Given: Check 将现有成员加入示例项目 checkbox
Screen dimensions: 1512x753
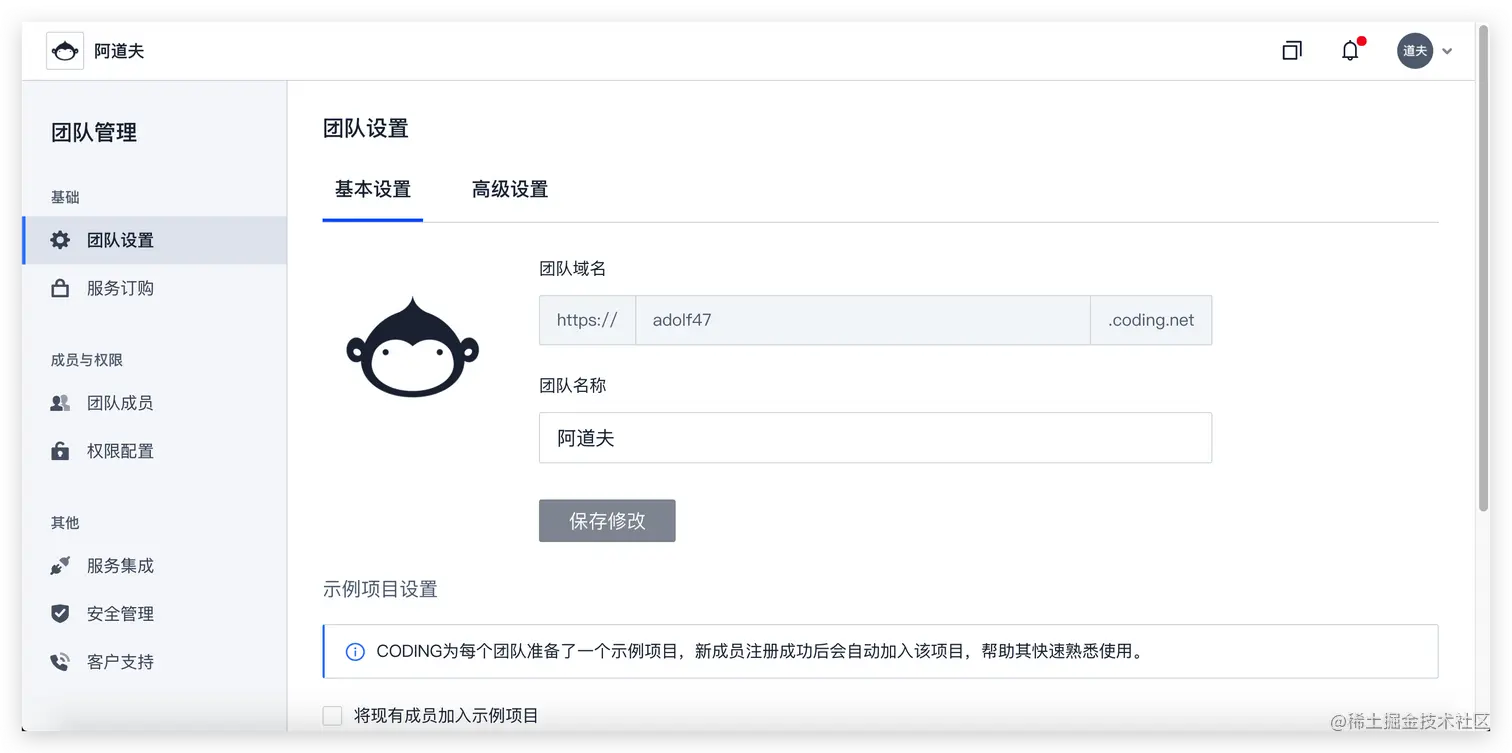Looking at the screenshot, I should [333, 716].
